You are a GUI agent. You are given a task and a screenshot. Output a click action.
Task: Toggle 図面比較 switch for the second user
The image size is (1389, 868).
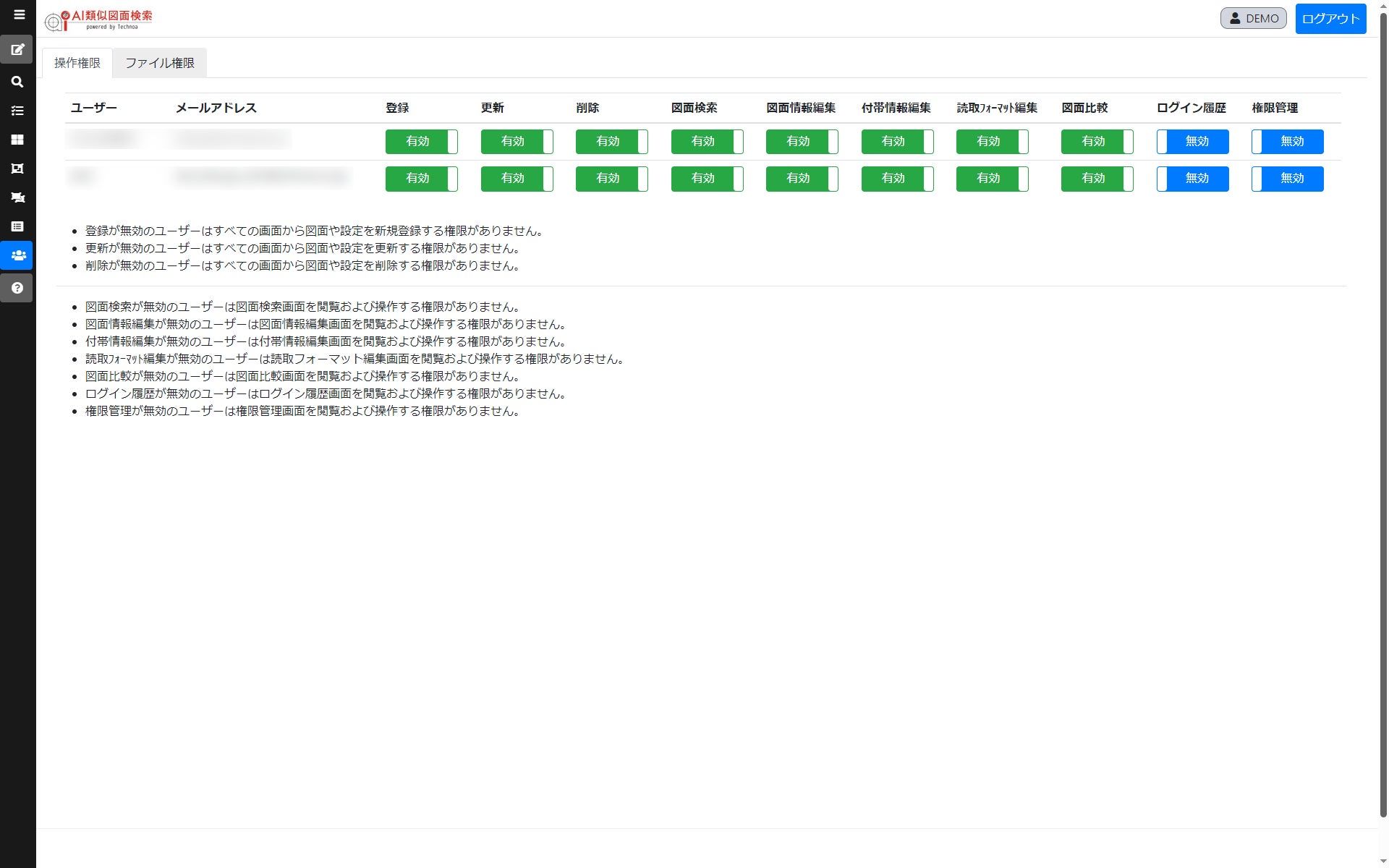[1097, 179]
